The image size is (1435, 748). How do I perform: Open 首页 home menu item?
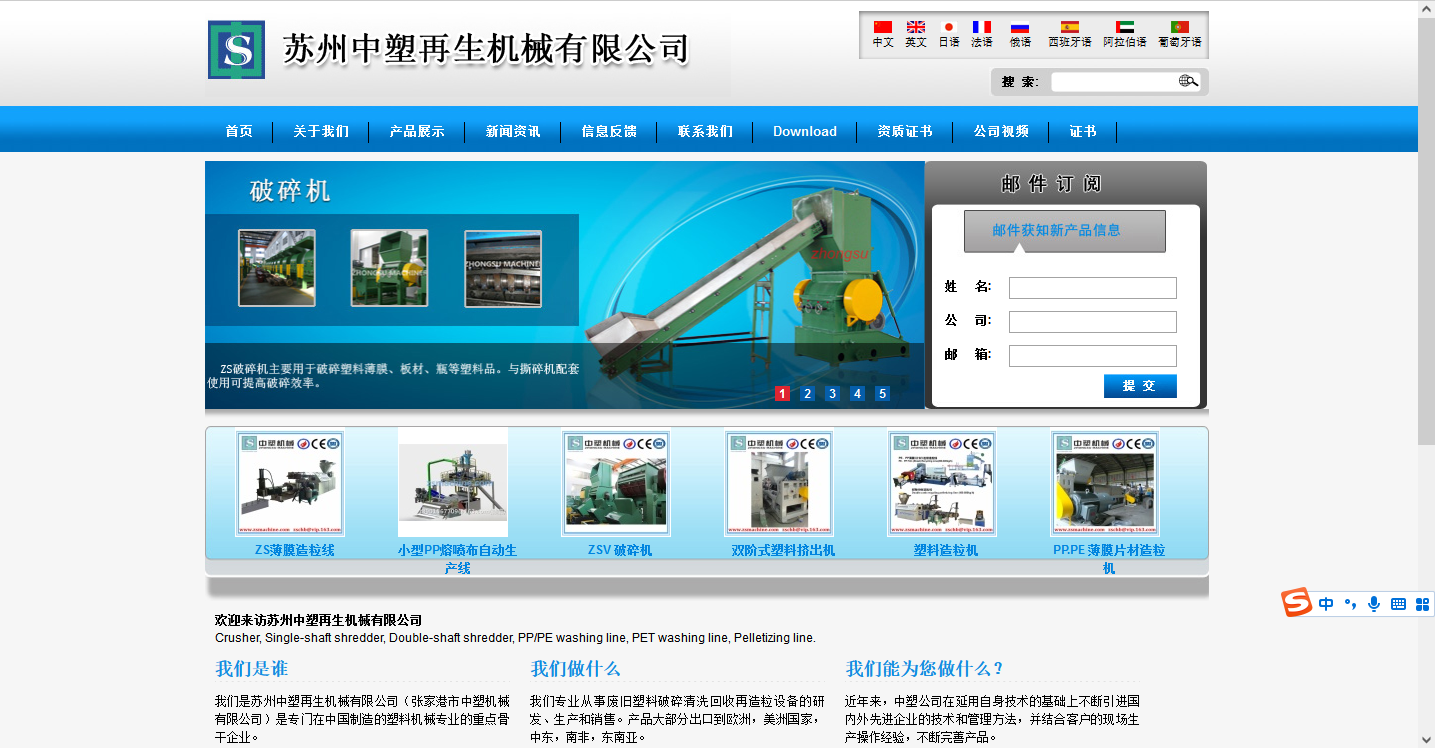239,131
